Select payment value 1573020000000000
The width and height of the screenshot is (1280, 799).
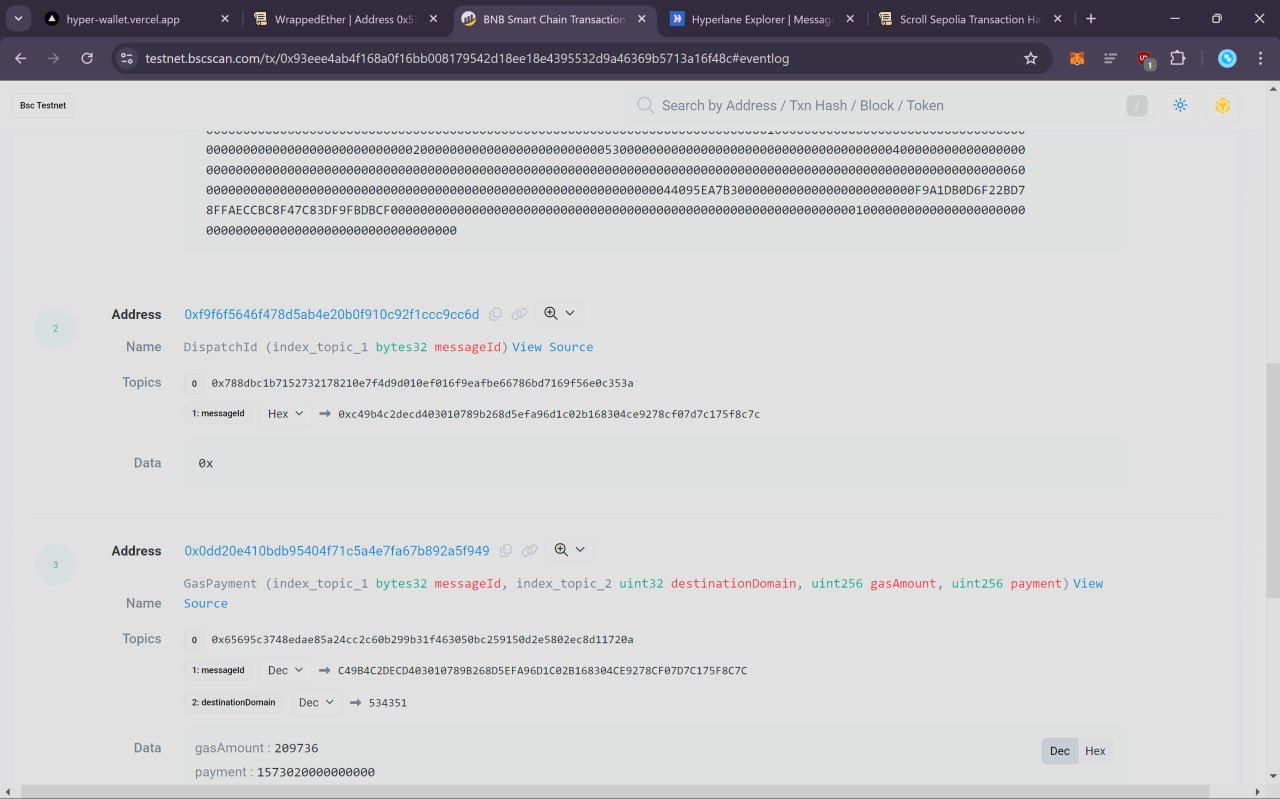click(316, 772)
